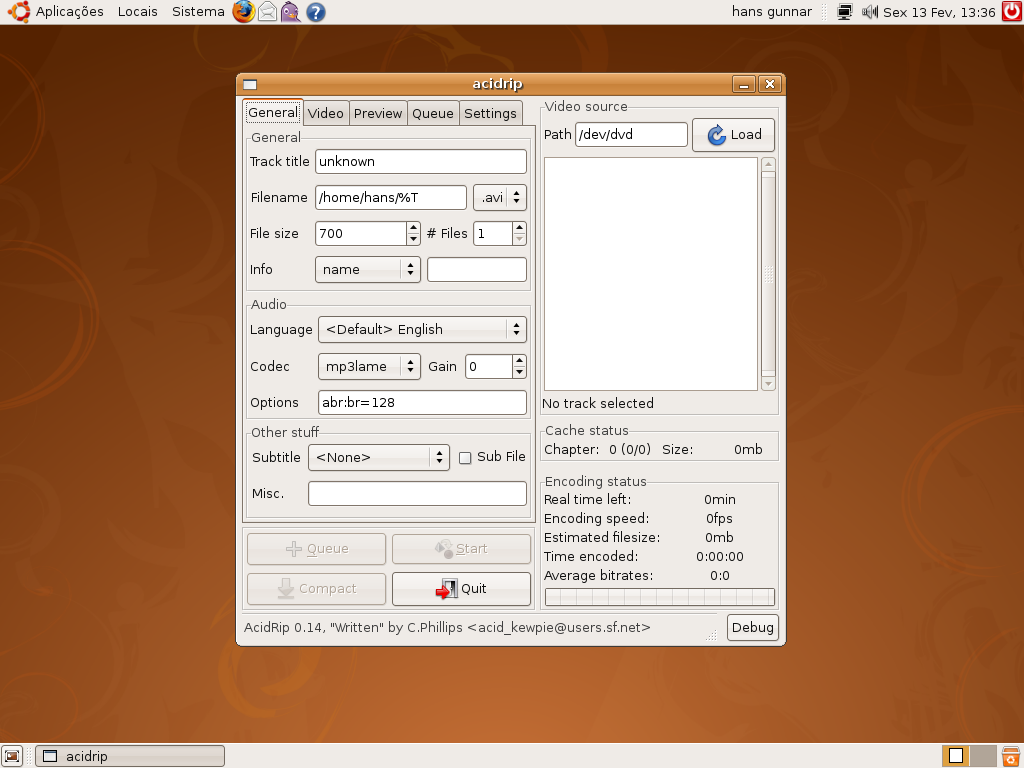Image resolution: width=1024 pixels, height=768 pixels.
Task: Select the second workspace in switcher
Action: point(983,756)
